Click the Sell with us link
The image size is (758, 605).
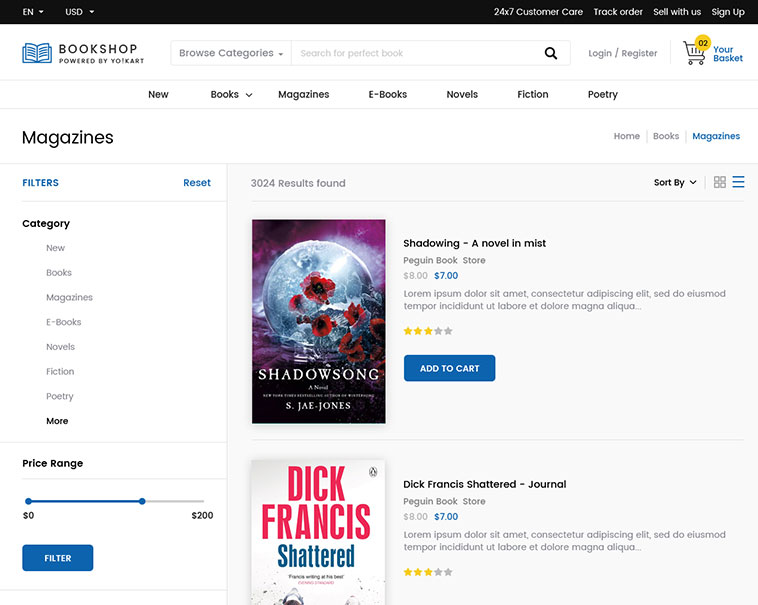[677, 12]
